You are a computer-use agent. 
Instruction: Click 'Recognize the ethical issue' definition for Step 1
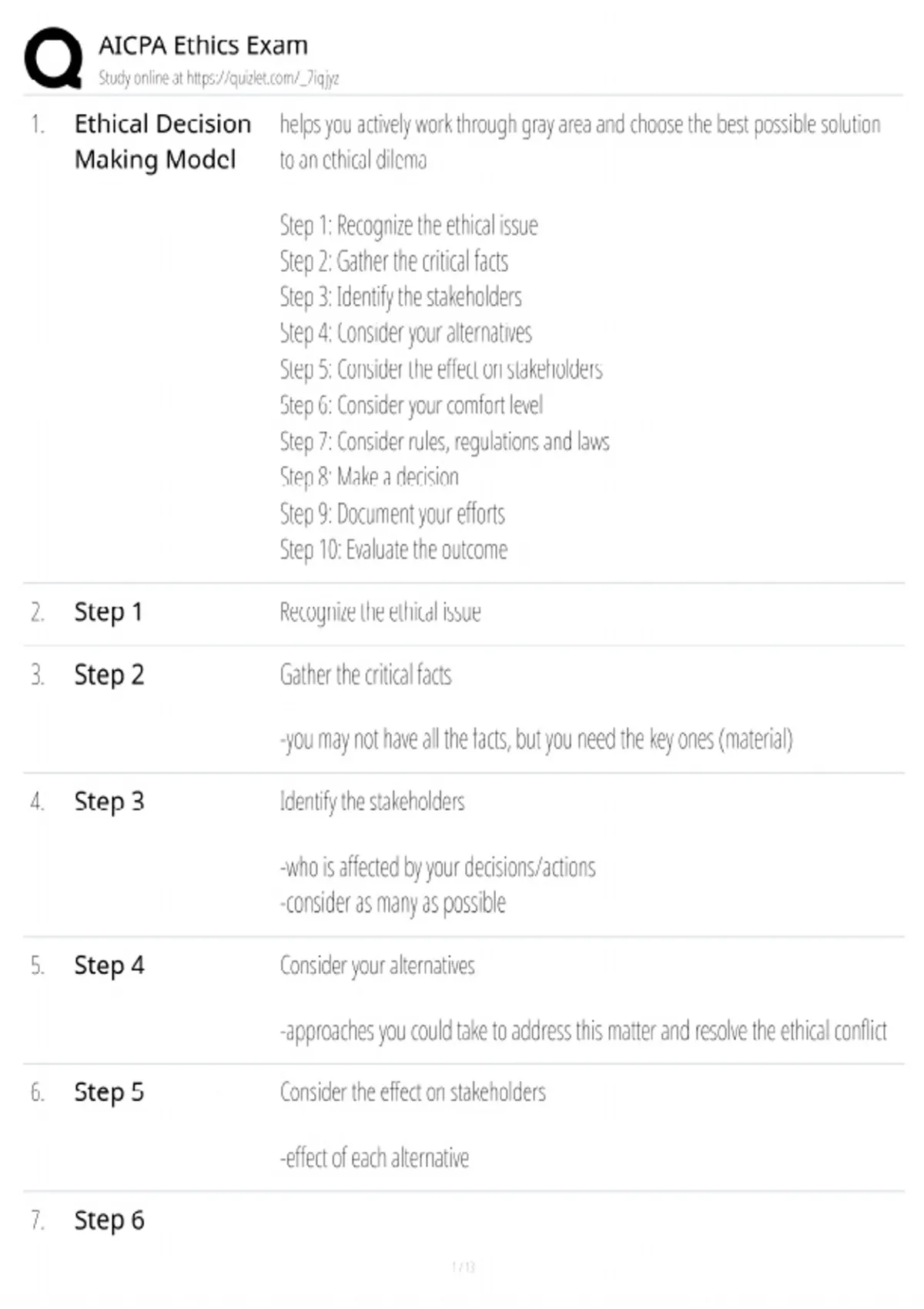point(380,612)
